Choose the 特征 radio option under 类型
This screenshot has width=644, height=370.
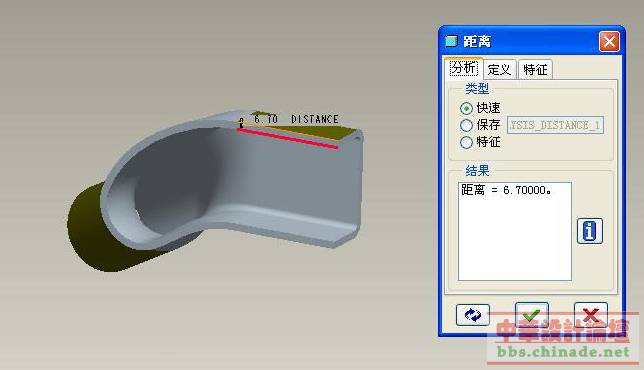point(467,142)
